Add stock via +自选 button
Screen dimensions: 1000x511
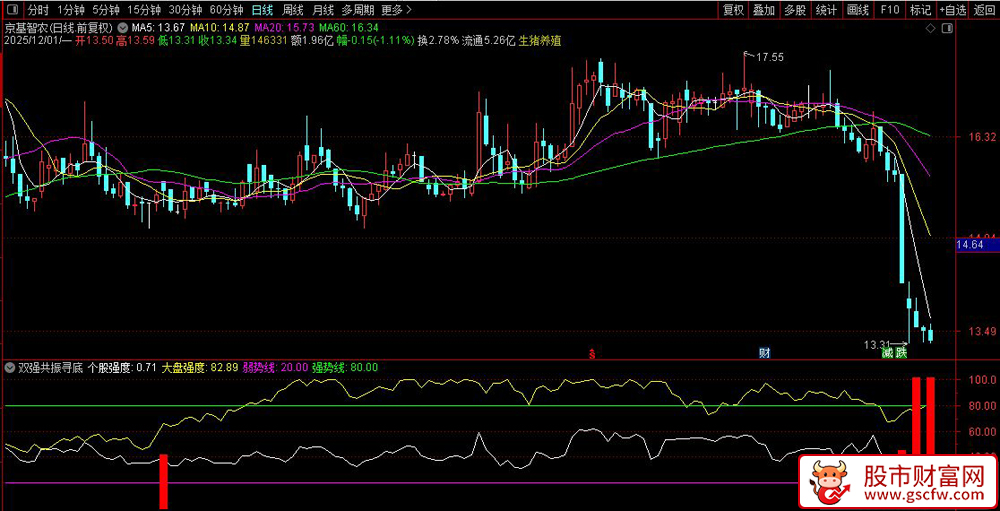coord(953,10)
